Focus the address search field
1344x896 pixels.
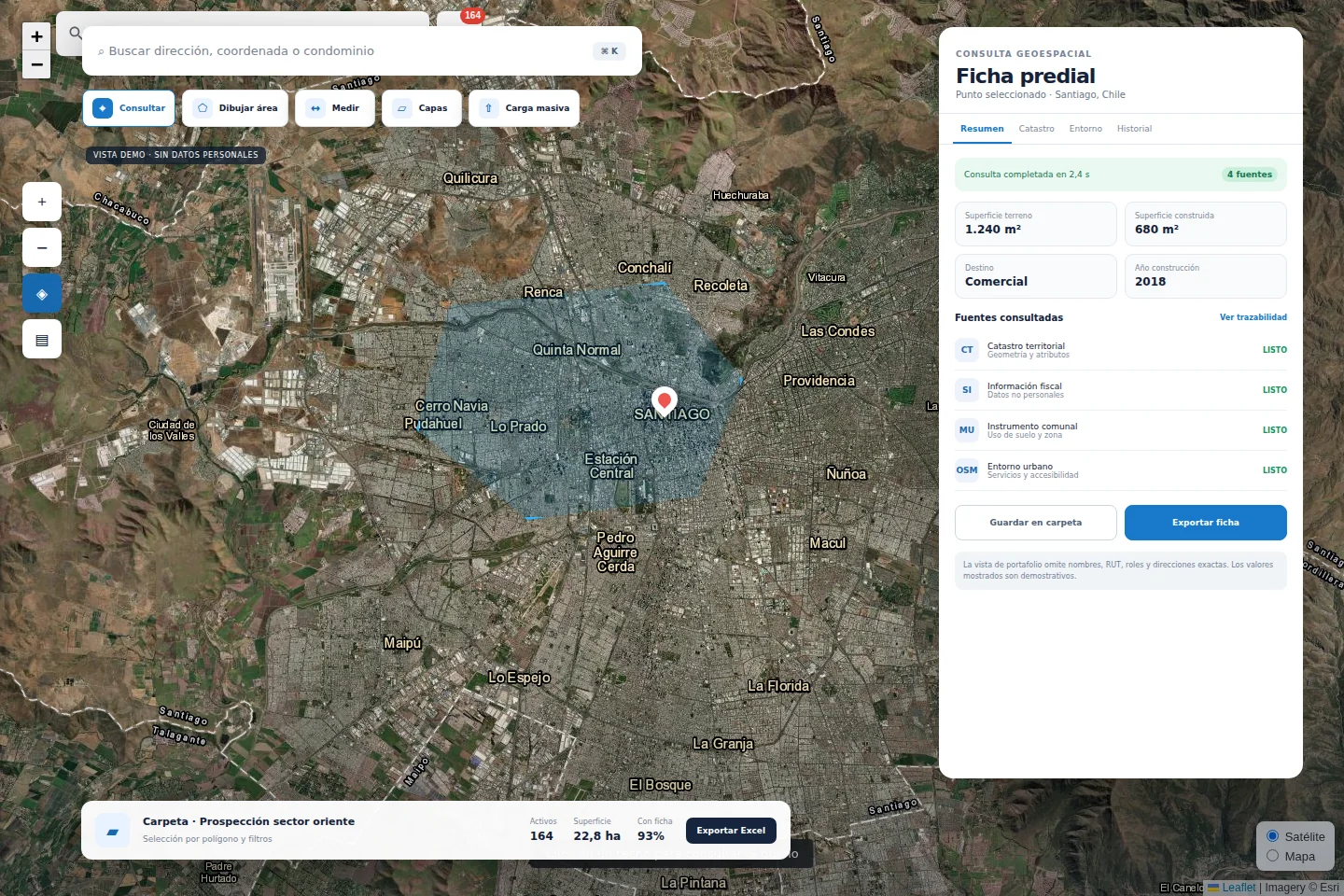(362, 50)
